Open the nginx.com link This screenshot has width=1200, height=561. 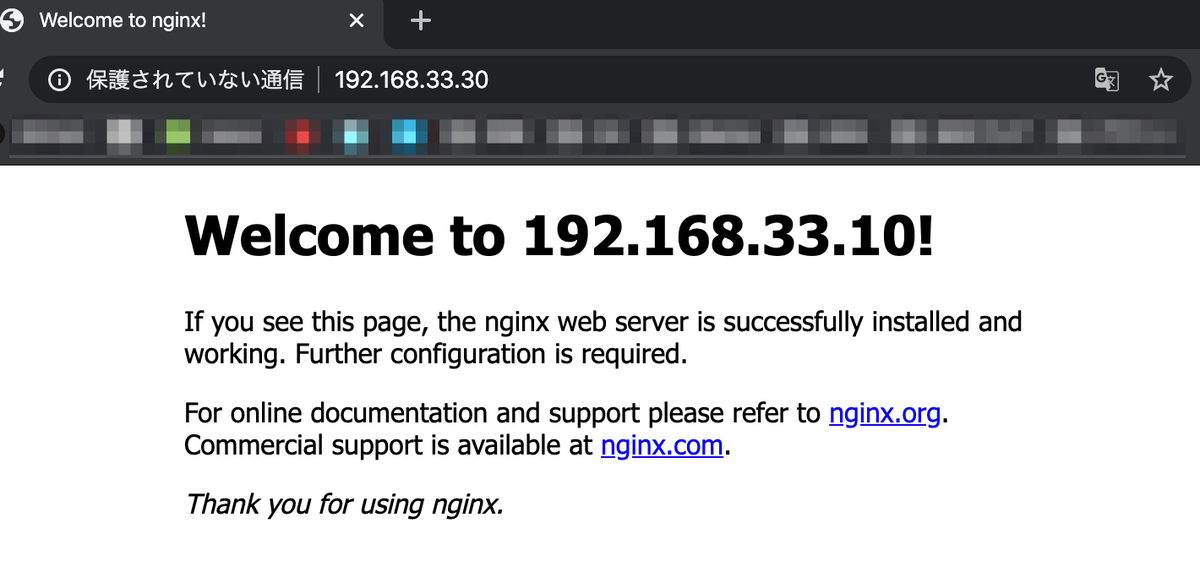(662, 445)
